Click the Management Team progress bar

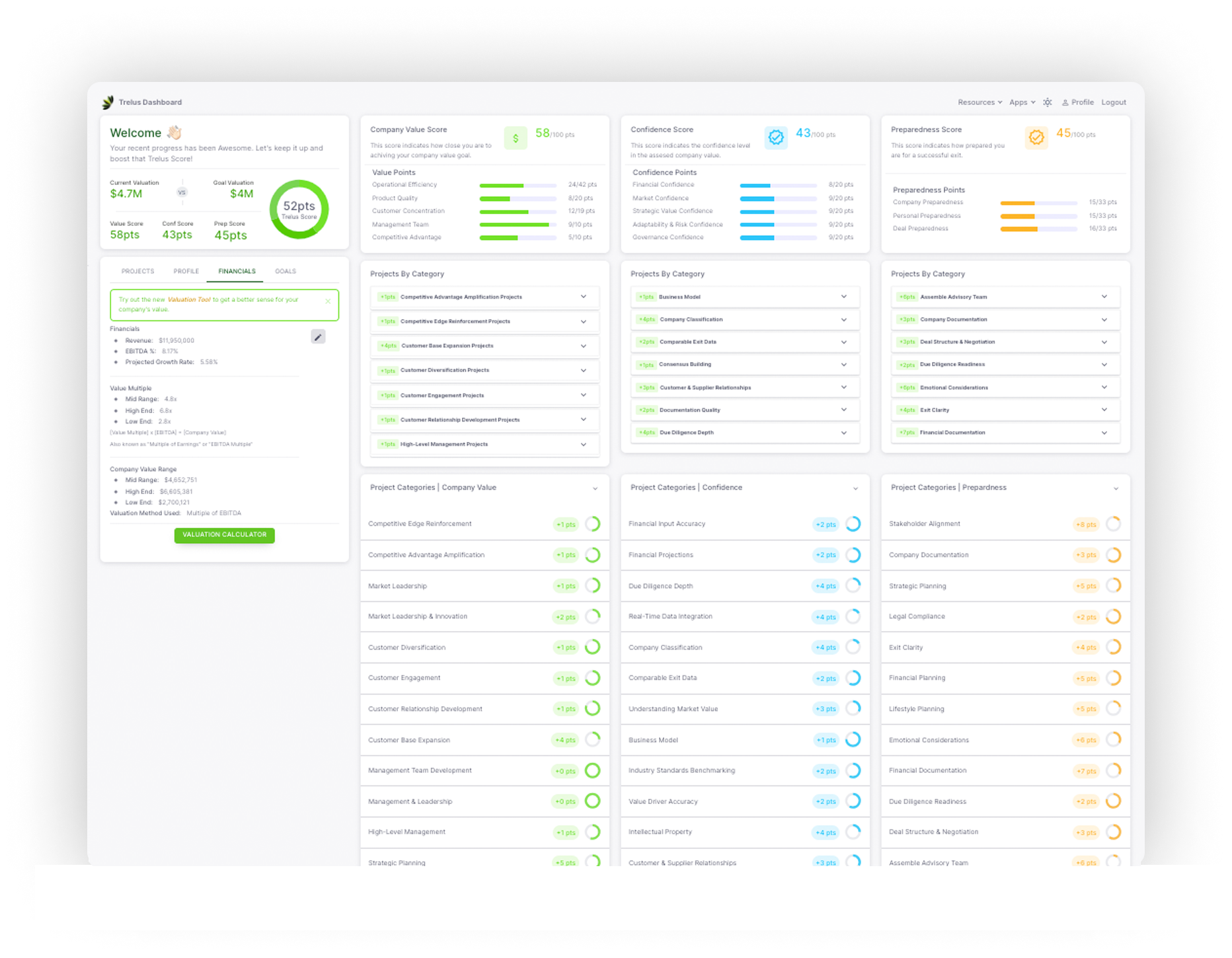518,225
